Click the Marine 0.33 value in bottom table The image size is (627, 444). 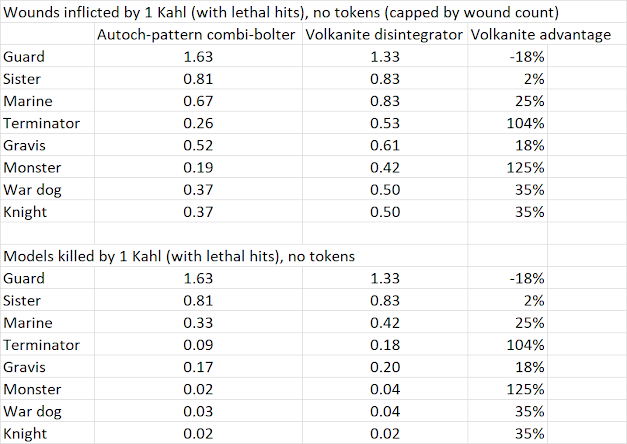pyautogui.click(x=198, y=322)
